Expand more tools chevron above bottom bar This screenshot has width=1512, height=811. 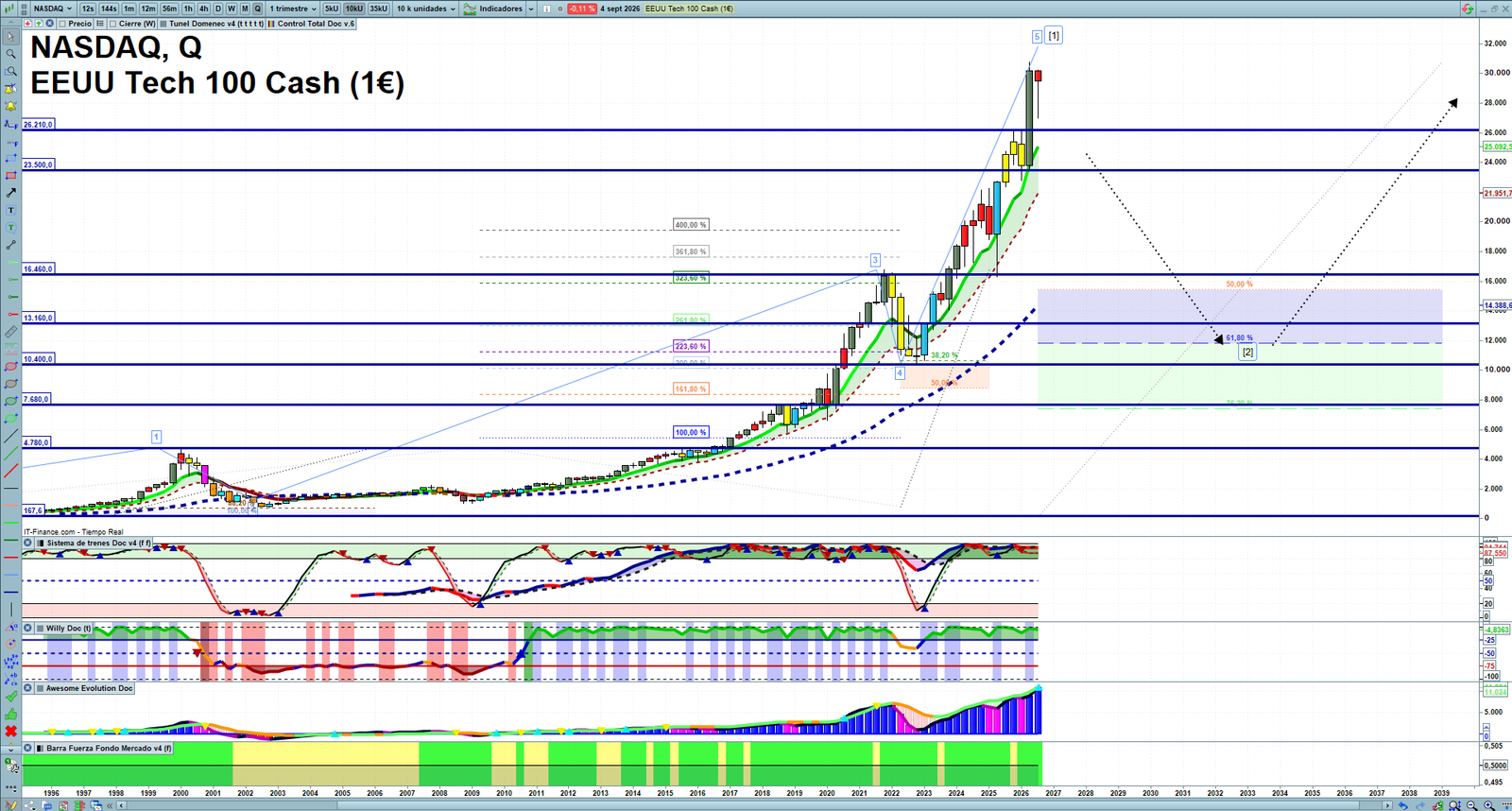[x=10, y=749]
